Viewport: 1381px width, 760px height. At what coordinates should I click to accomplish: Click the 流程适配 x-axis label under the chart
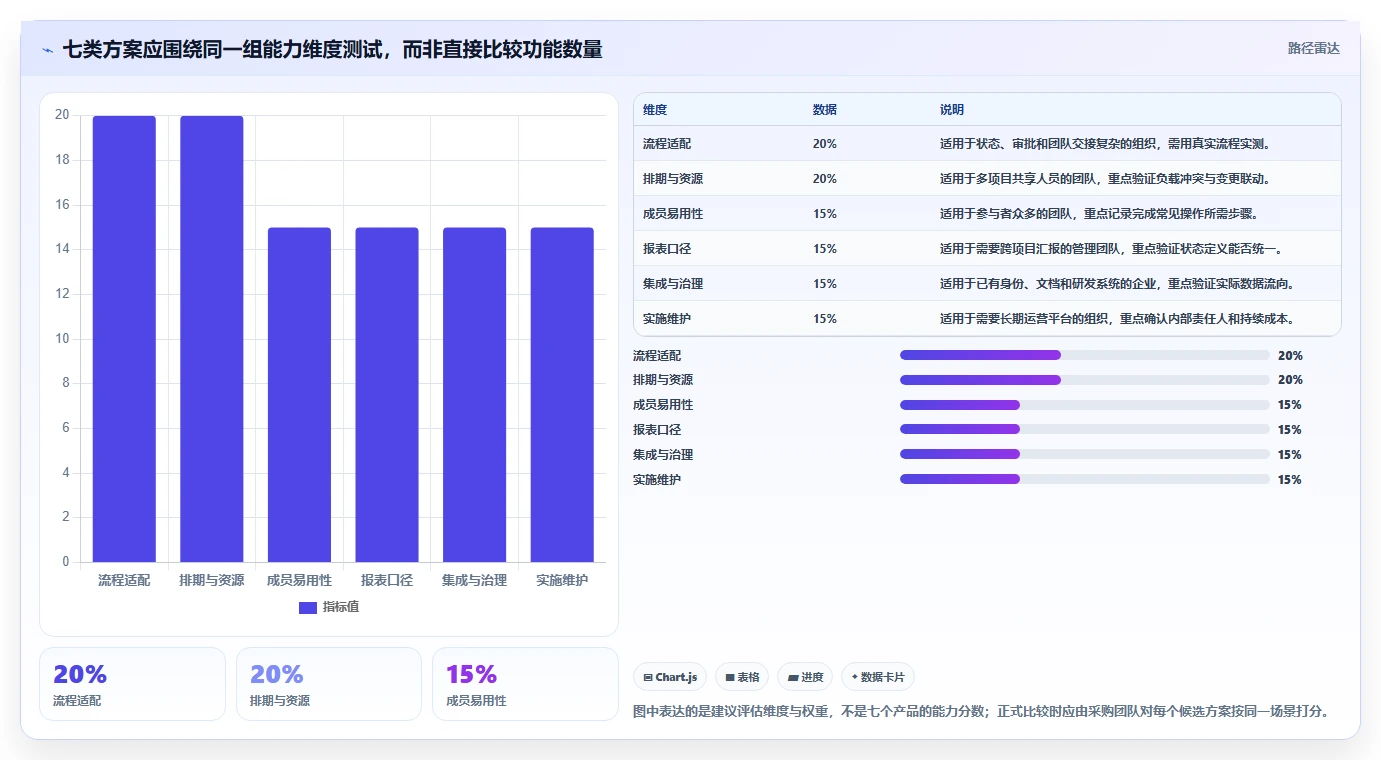point(124,580)
